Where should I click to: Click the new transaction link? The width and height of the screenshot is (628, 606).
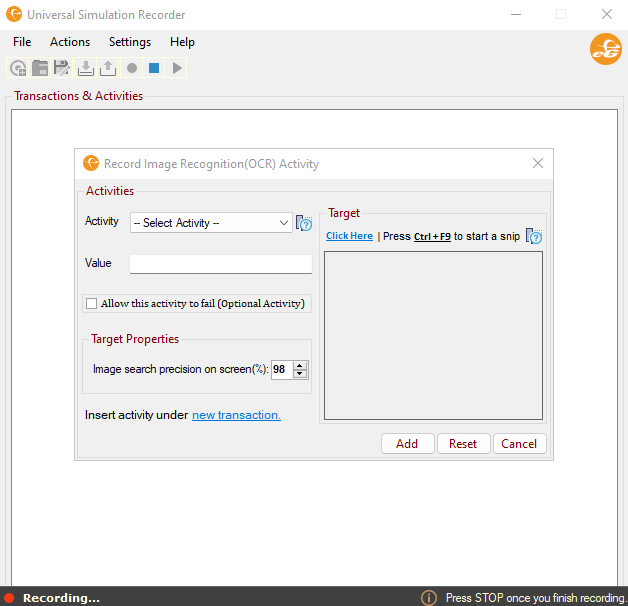pyautogui.click(x=236, y=415)
